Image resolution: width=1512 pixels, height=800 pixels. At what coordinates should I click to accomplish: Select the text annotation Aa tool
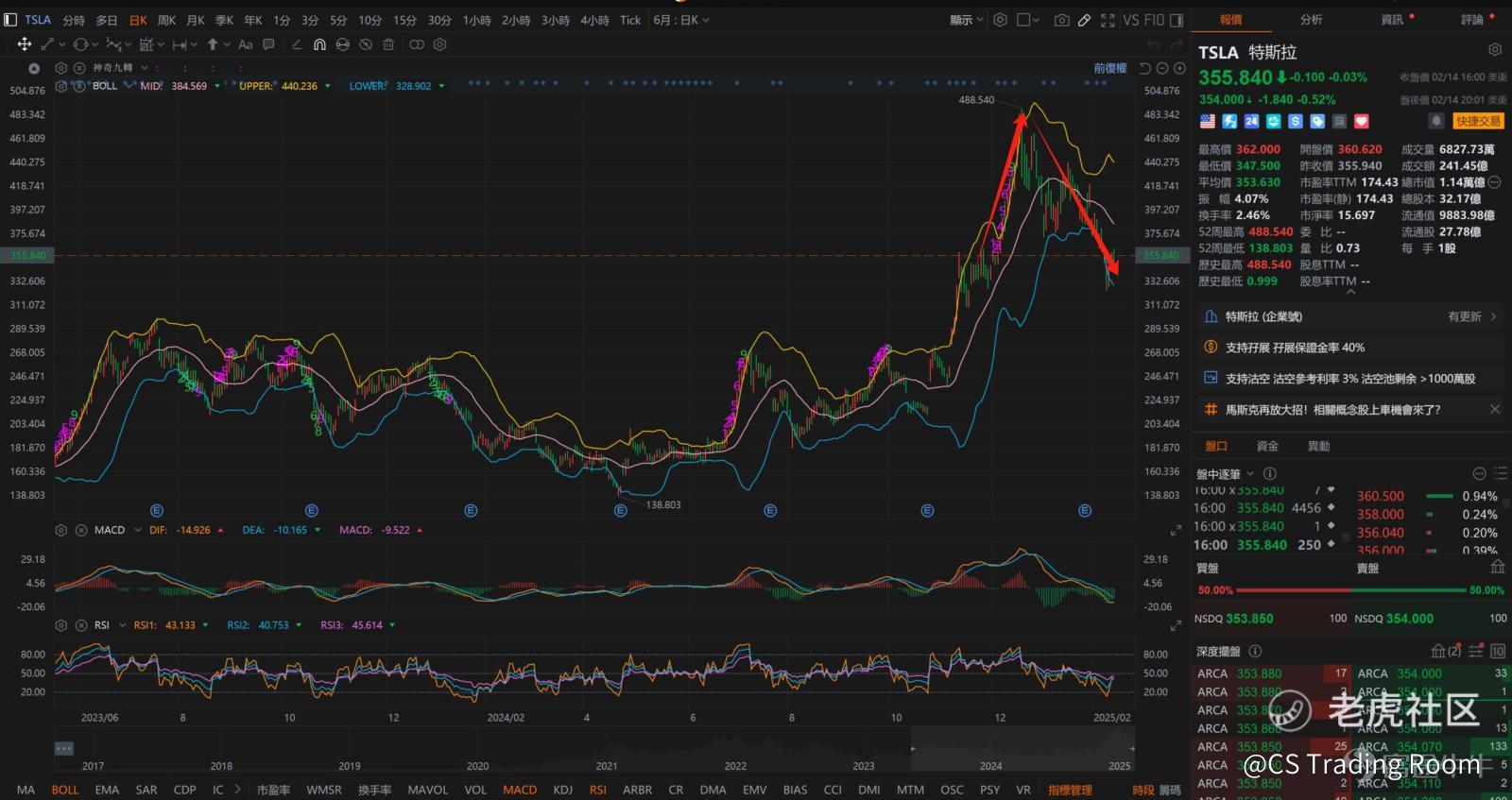tap(246, 44)
